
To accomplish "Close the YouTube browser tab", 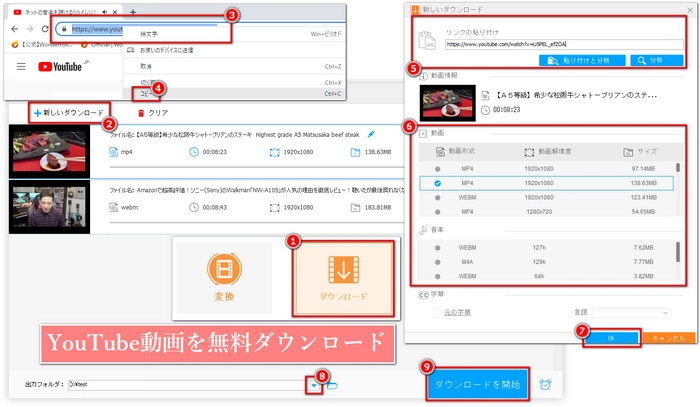I will coord(115,12).
